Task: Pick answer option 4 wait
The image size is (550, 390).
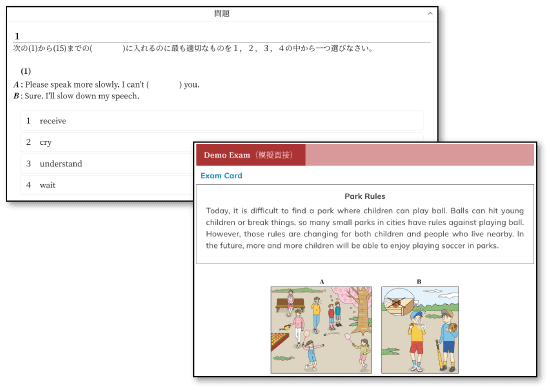Action: 107,185
